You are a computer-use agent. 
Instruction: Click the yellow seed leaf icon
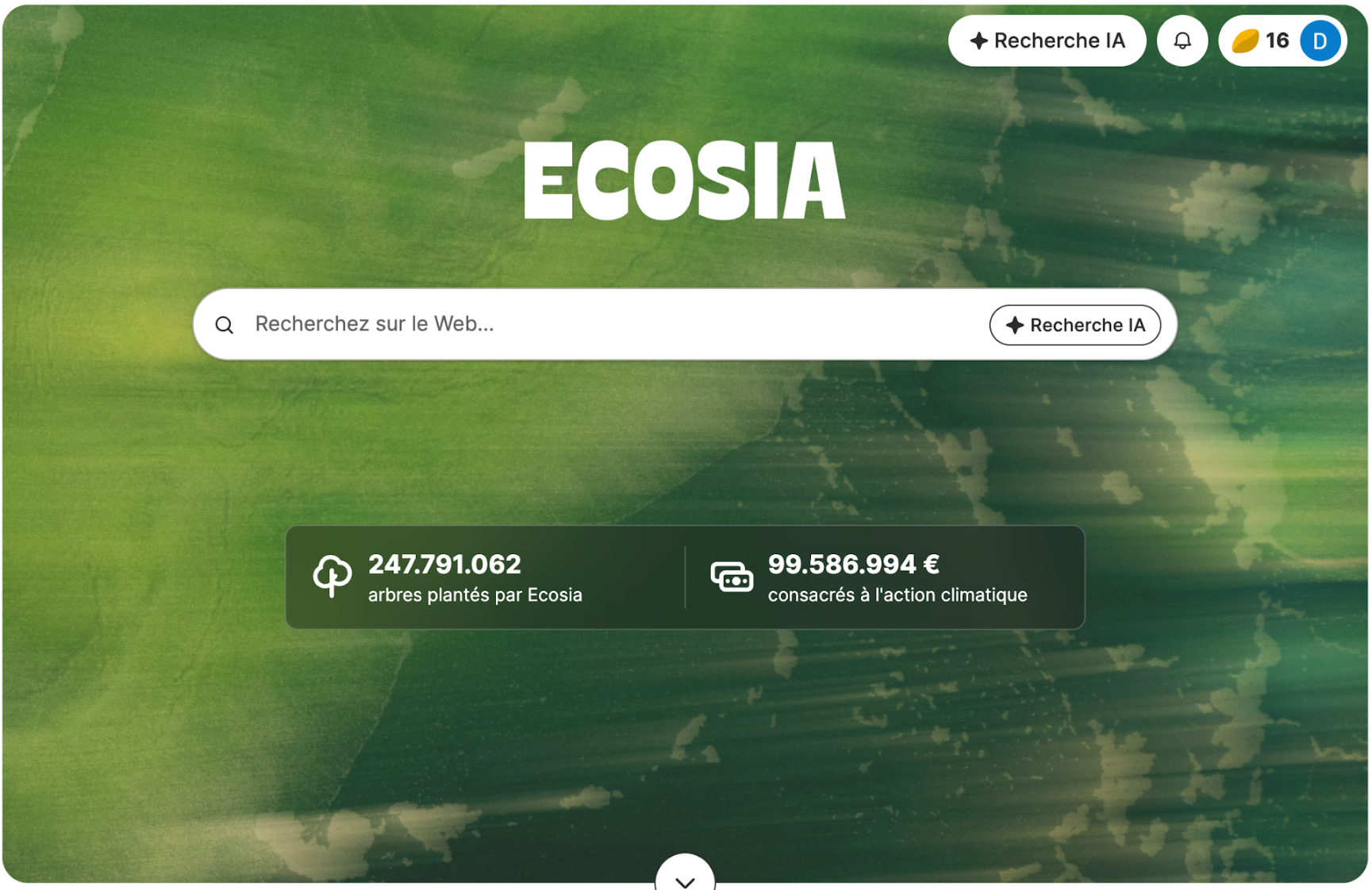coord(1245,40)
